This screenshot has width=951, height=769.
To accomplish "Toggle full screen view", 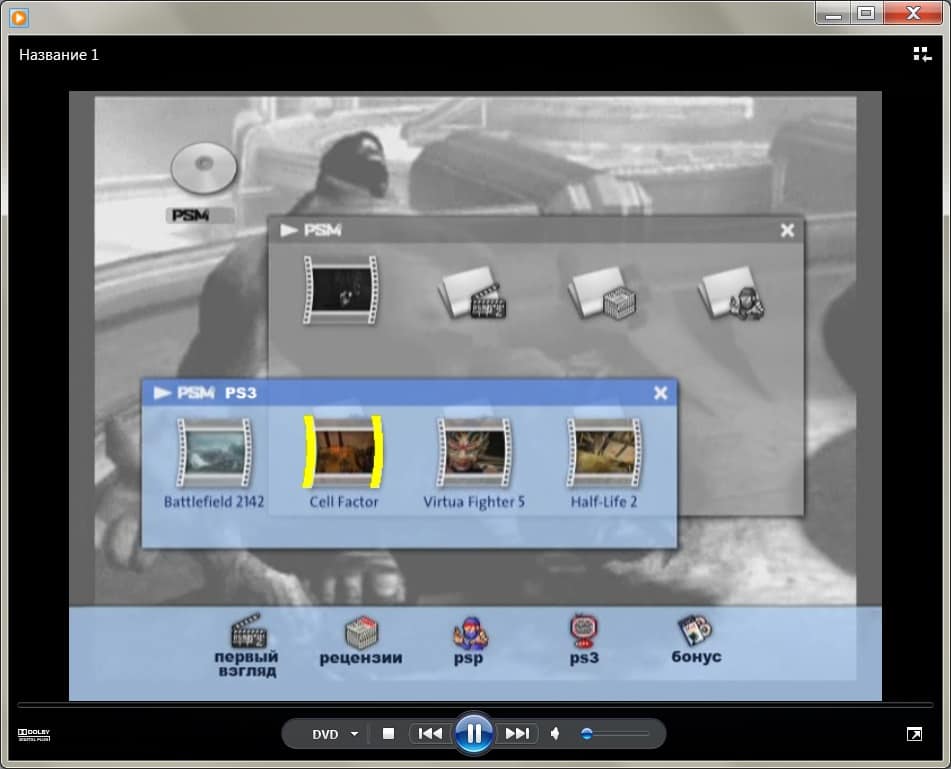I will click(914, 734).
